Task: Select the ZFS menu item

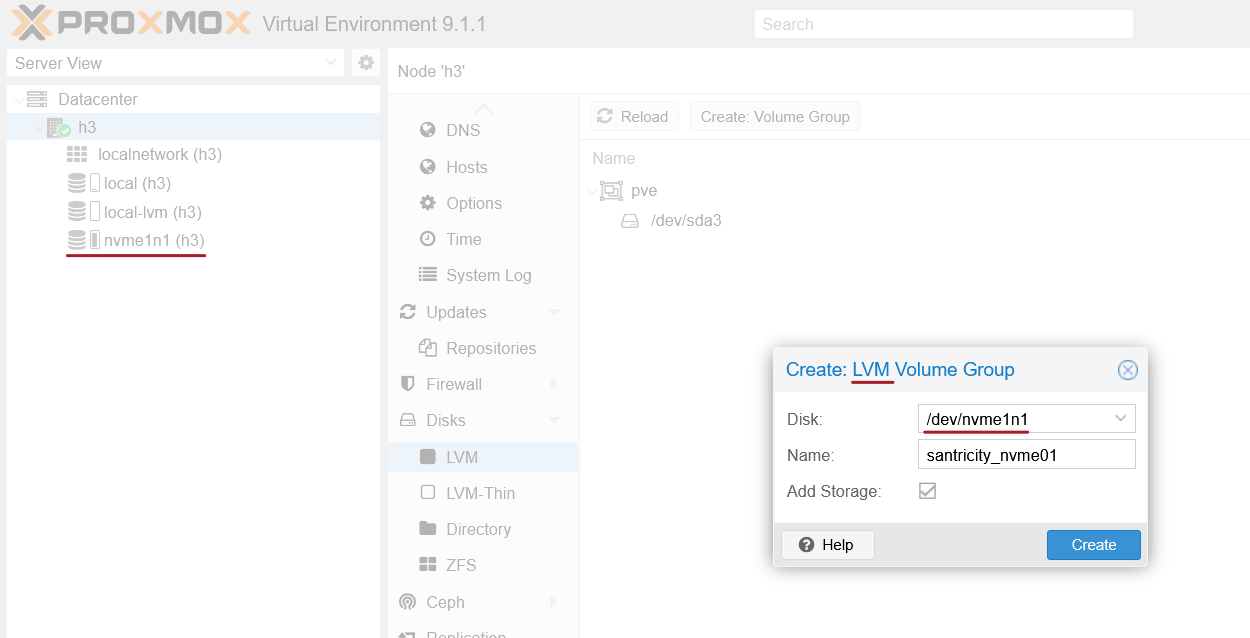Action: pyautogui.click(x=483, y=565)
